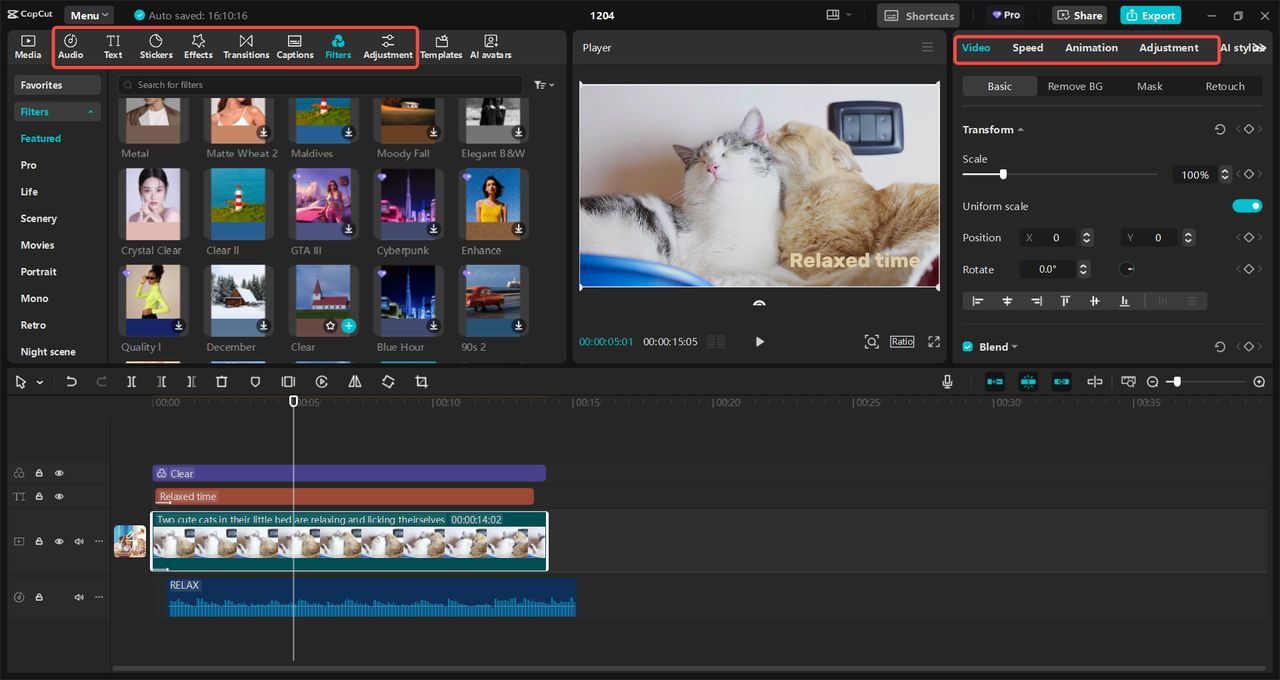The image size is (1280, 680).
Task: Reset the Transform settings
Action: pos(1220,130)
